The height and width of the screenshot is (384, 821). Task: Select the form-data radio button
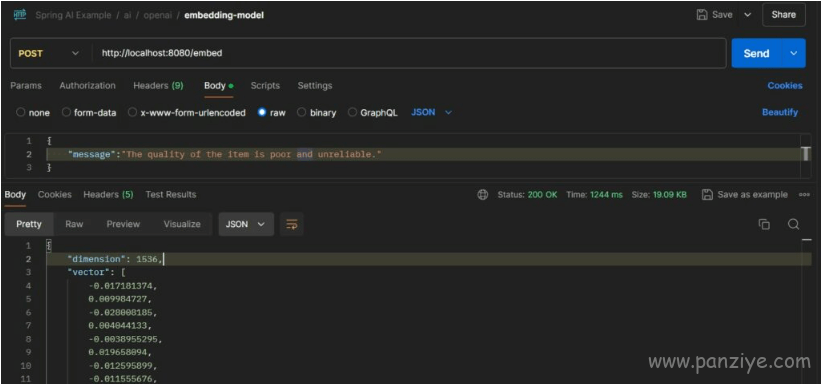pyautogui.click(x=66, y=113)
